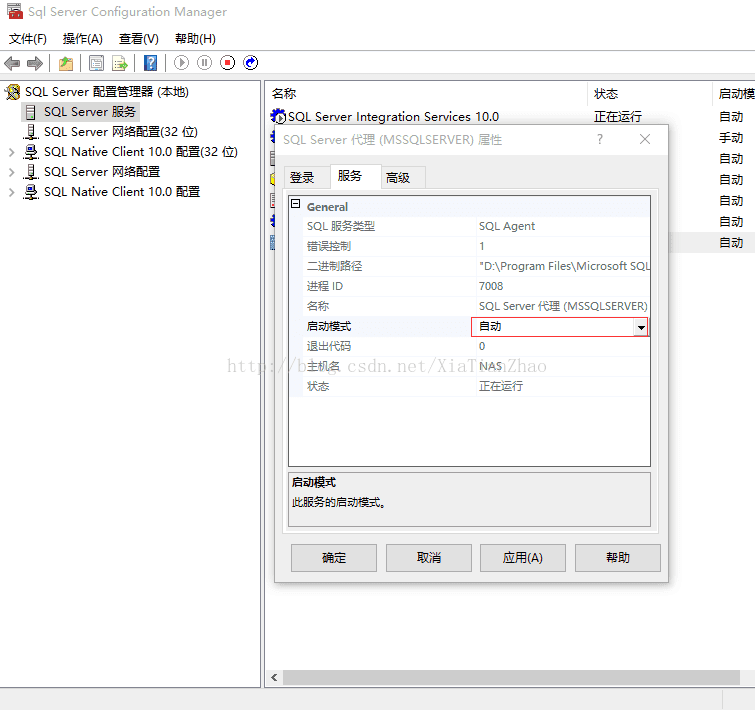Click the 手动 startup mode cell
Viewport: 755px width, 710px height.
click(x=731, y=138)
